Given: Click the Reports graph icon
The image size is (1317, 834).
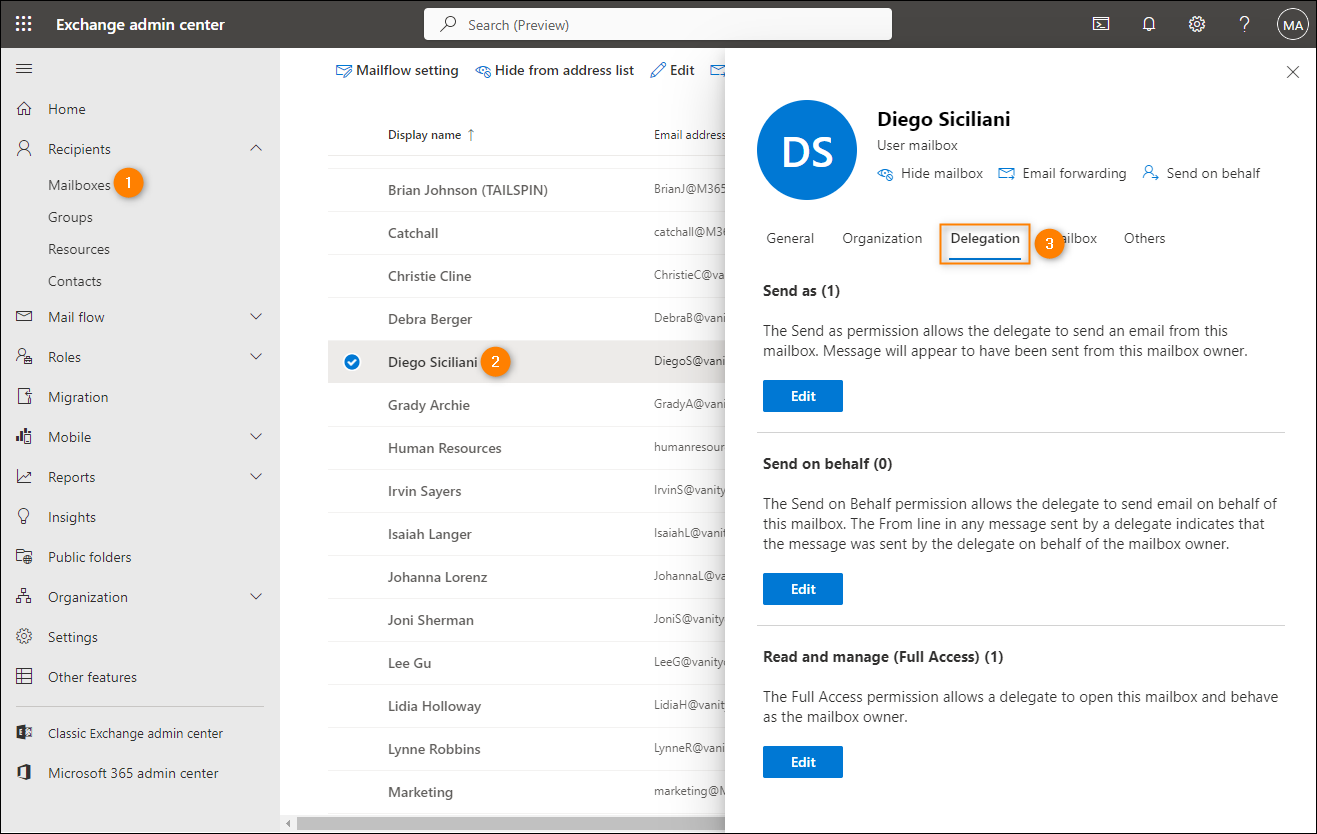Looking at the screenshot, I should [25, 477].
